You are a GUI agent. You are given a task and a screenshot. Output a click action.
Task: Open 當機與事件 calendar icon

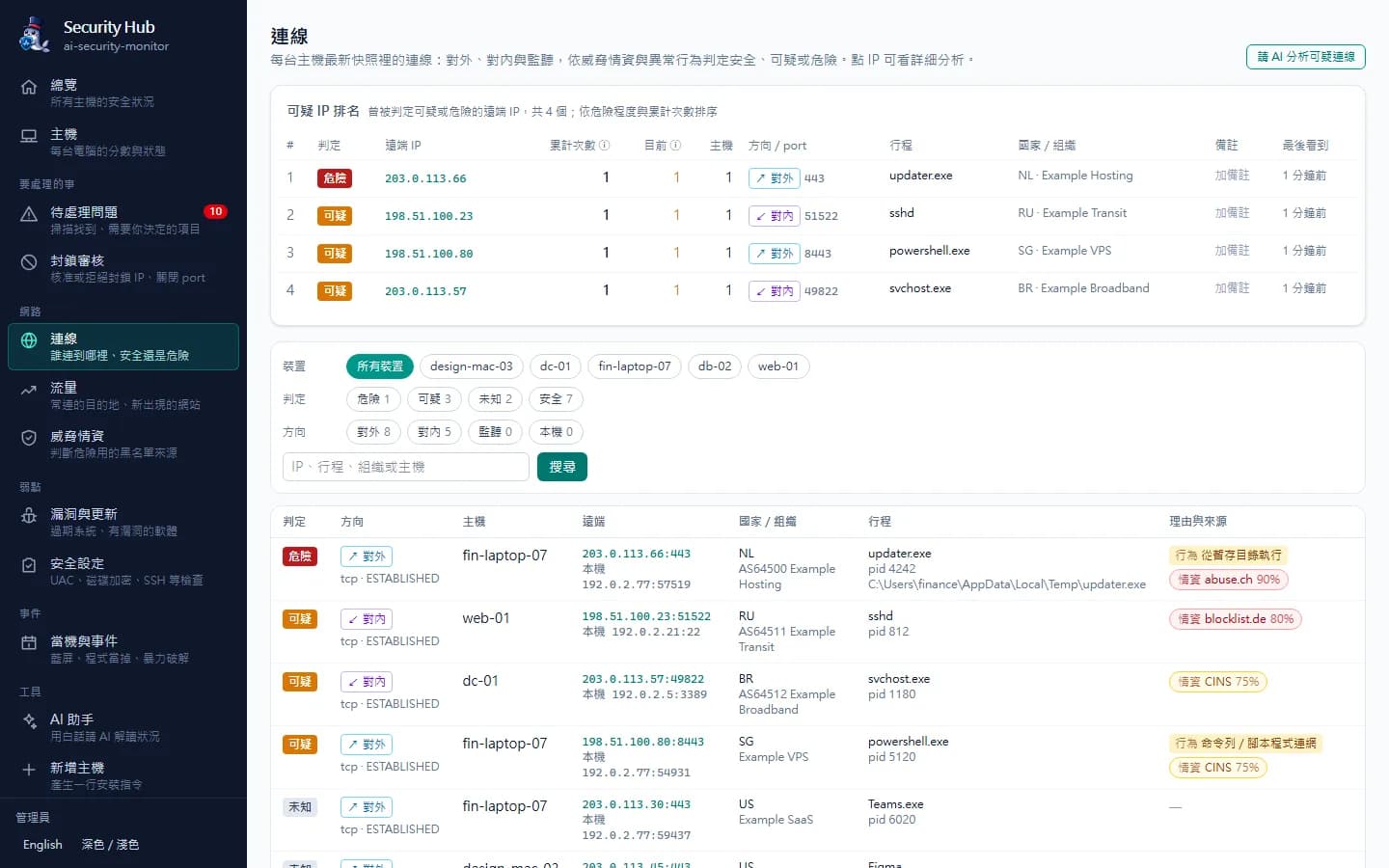29,643
